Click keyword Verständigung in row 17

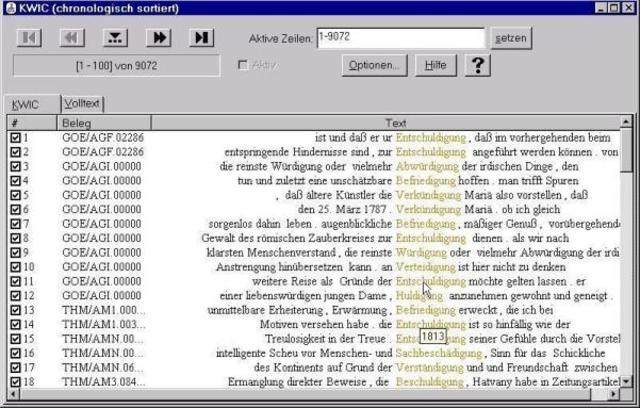pos(429,368)
